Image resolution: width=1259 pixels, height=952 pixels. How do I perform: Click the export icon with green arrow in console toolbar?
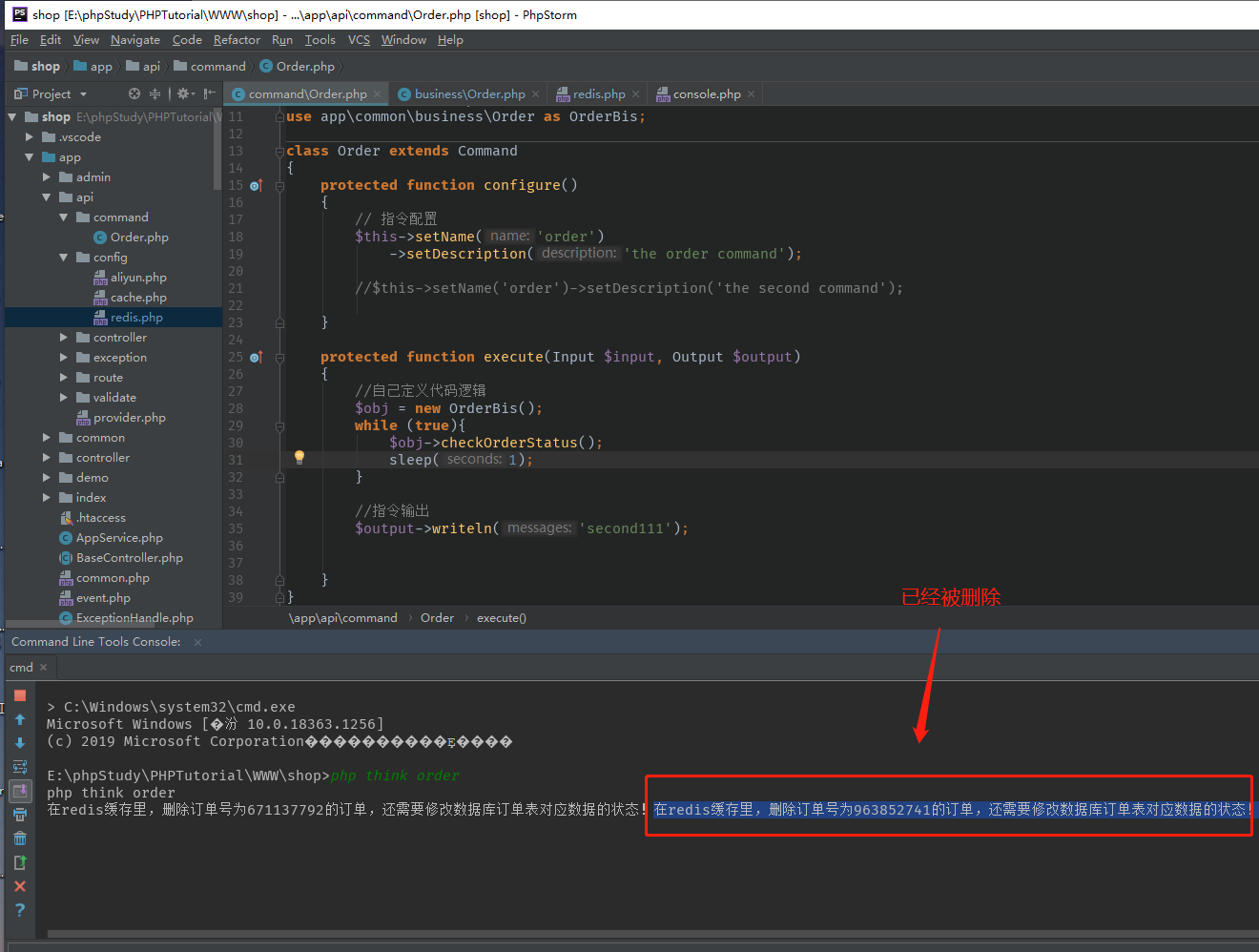(x=20, y=861)
